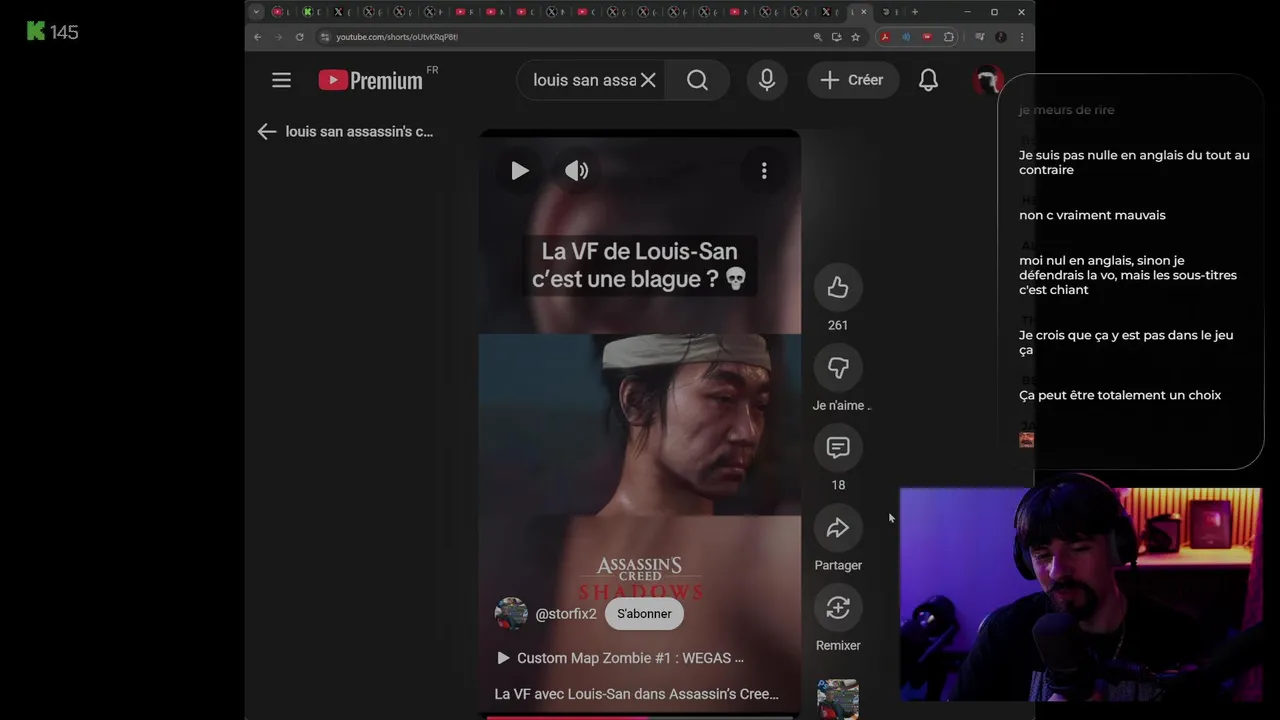
Task: Click the magnifier search button
Action: tap(697, 80)
